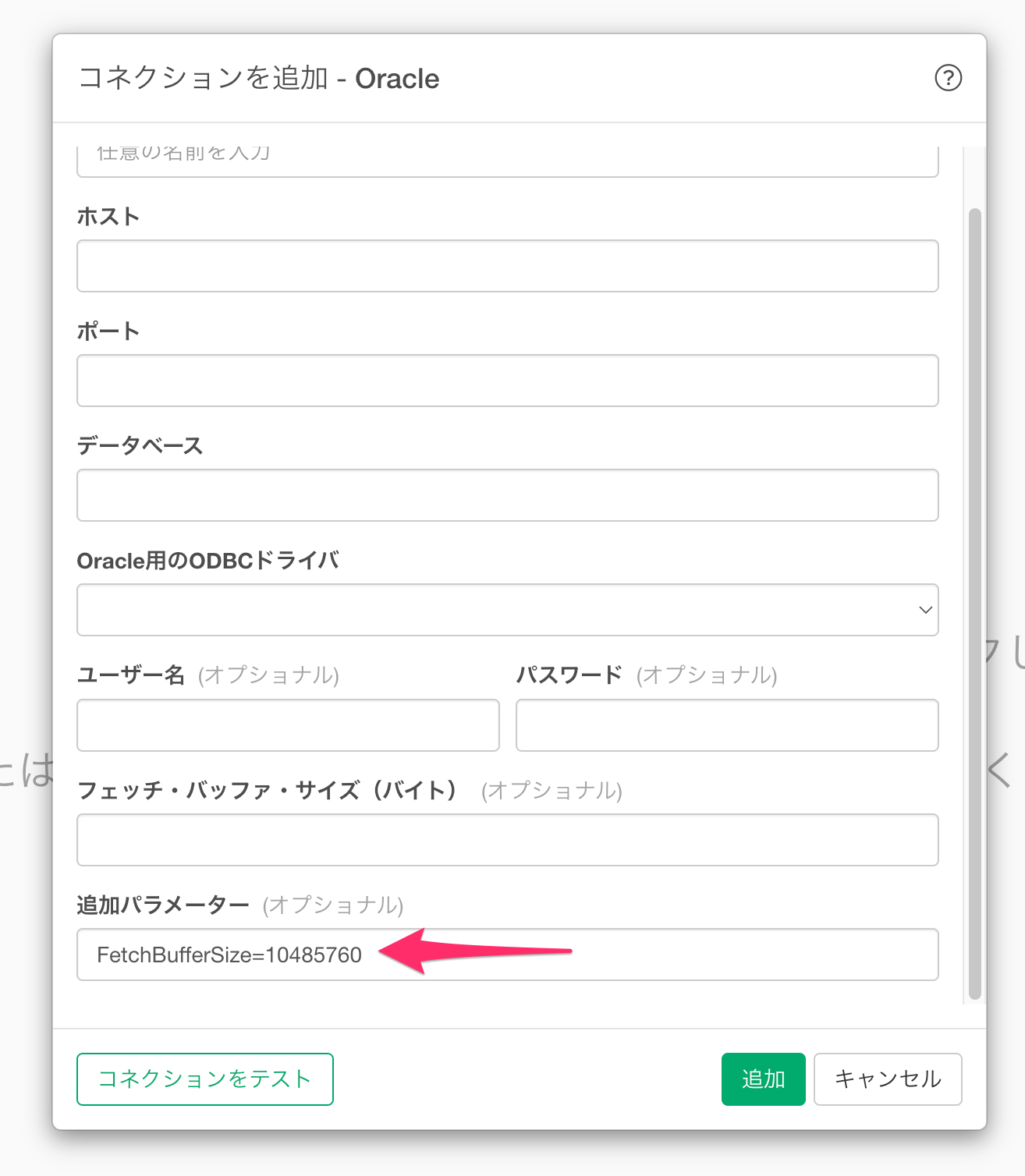The width and height of the screenshot is (1025, 1176).
Task: Click the フェッチ・バッファ・サイズ input field
Action: (508, 840)
